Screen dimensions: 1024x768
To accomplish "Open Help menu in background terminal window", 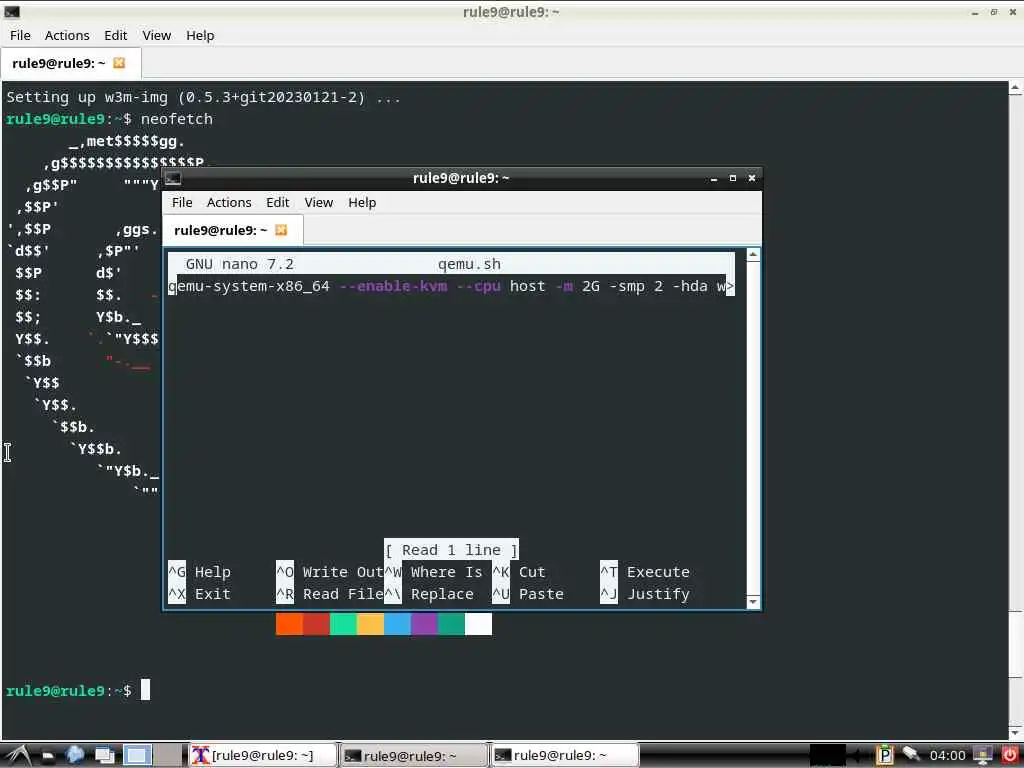I will point(200,35).
